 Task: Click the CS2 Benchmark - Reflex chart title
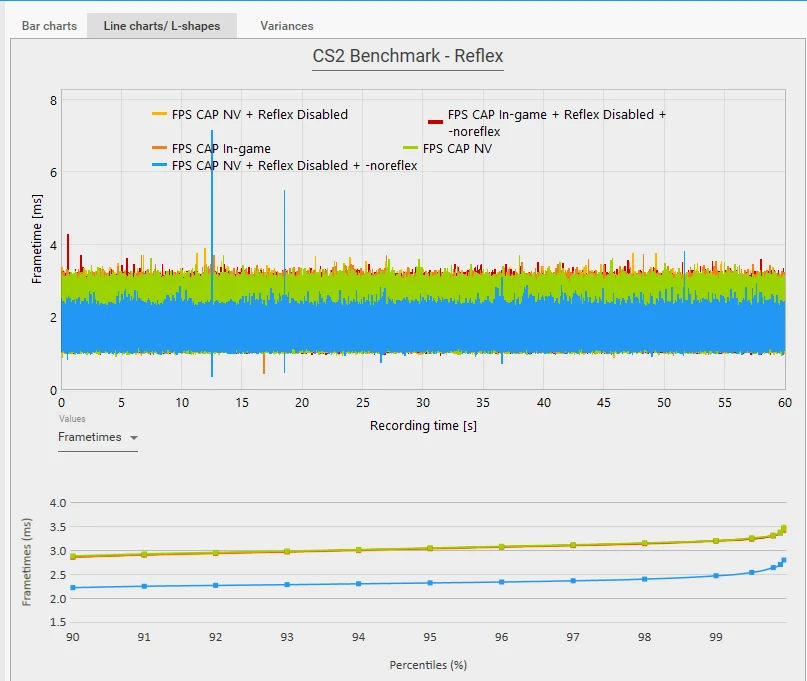408,56
